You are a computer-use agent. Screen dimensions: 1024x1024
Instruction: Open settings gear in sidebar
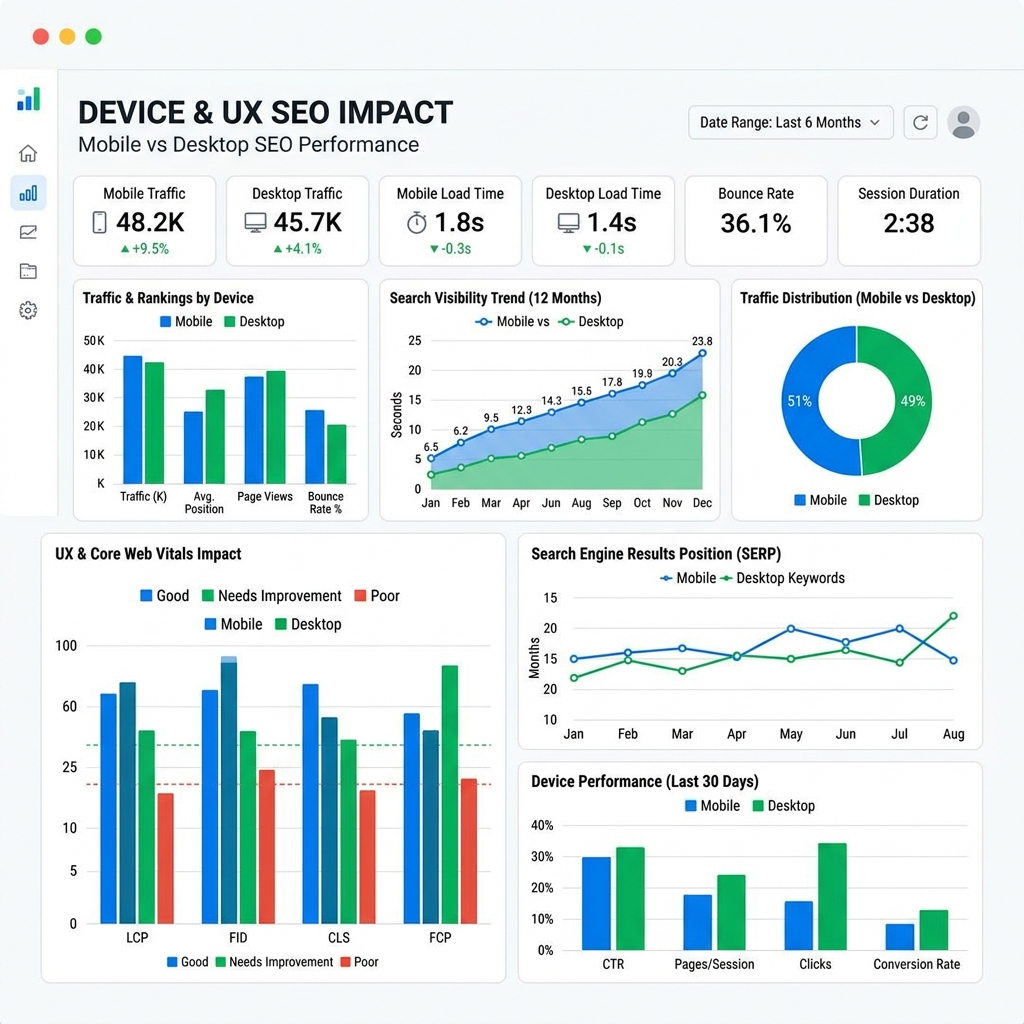tap(28, 310)
